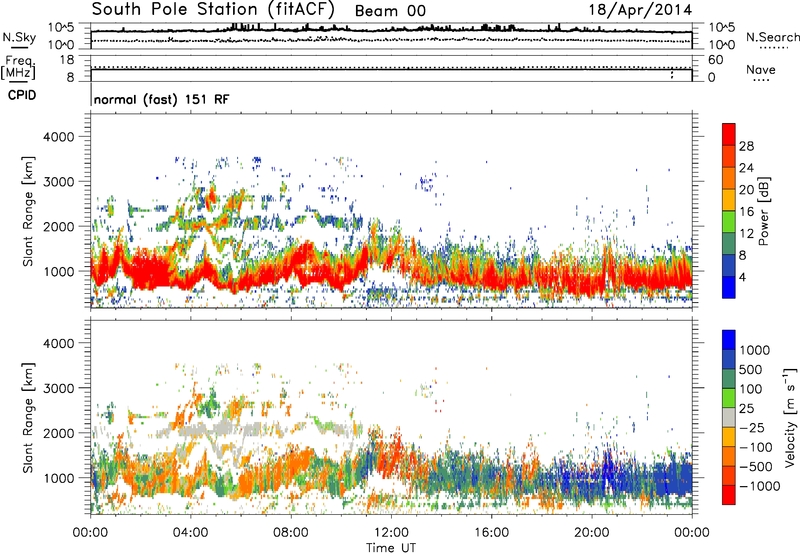
Task: Click the '20:00' time axis label
Action: click(592, 533)
